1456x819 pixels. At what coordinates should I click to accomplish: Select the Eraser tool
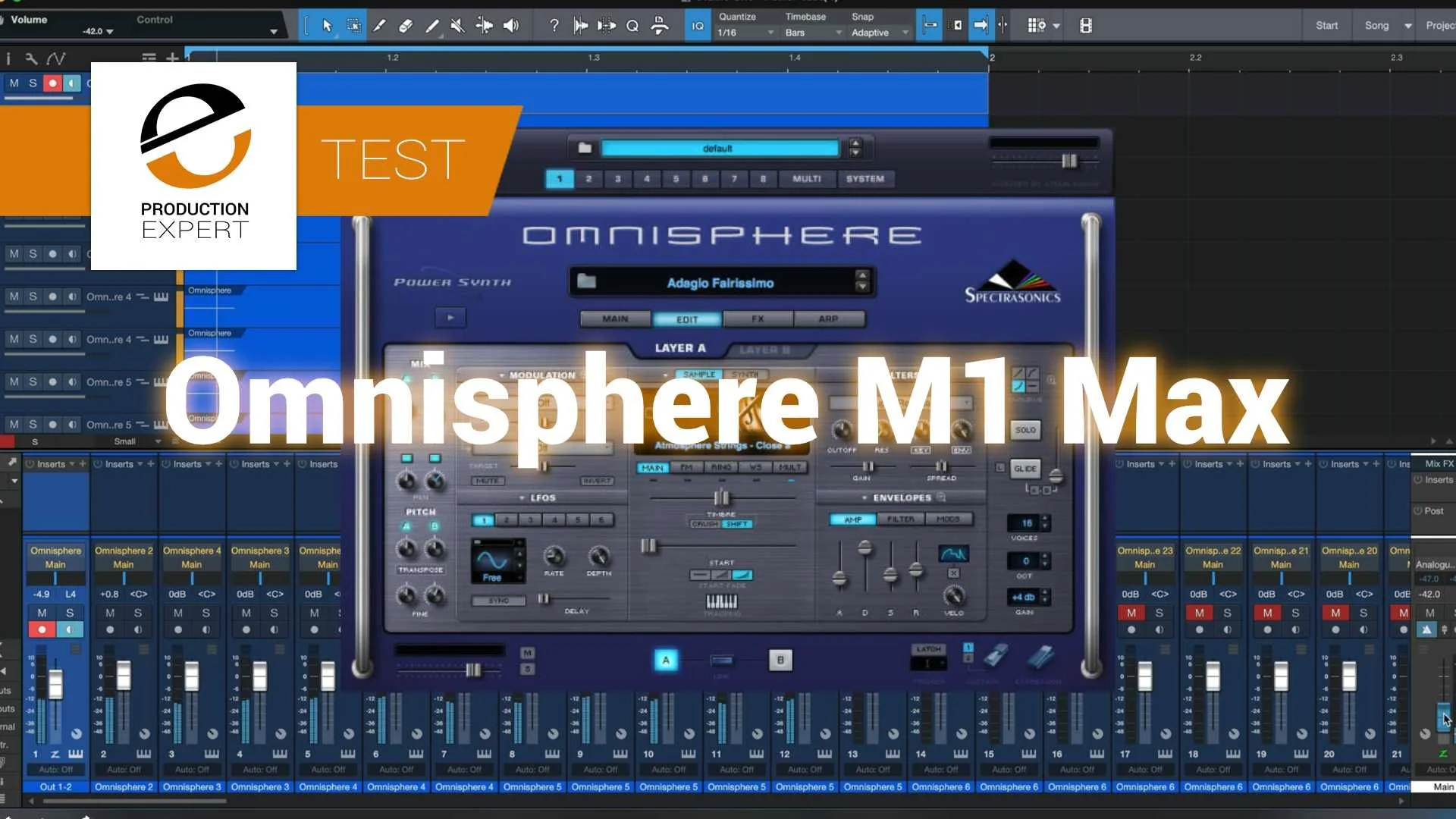click(x=405, y=25)
